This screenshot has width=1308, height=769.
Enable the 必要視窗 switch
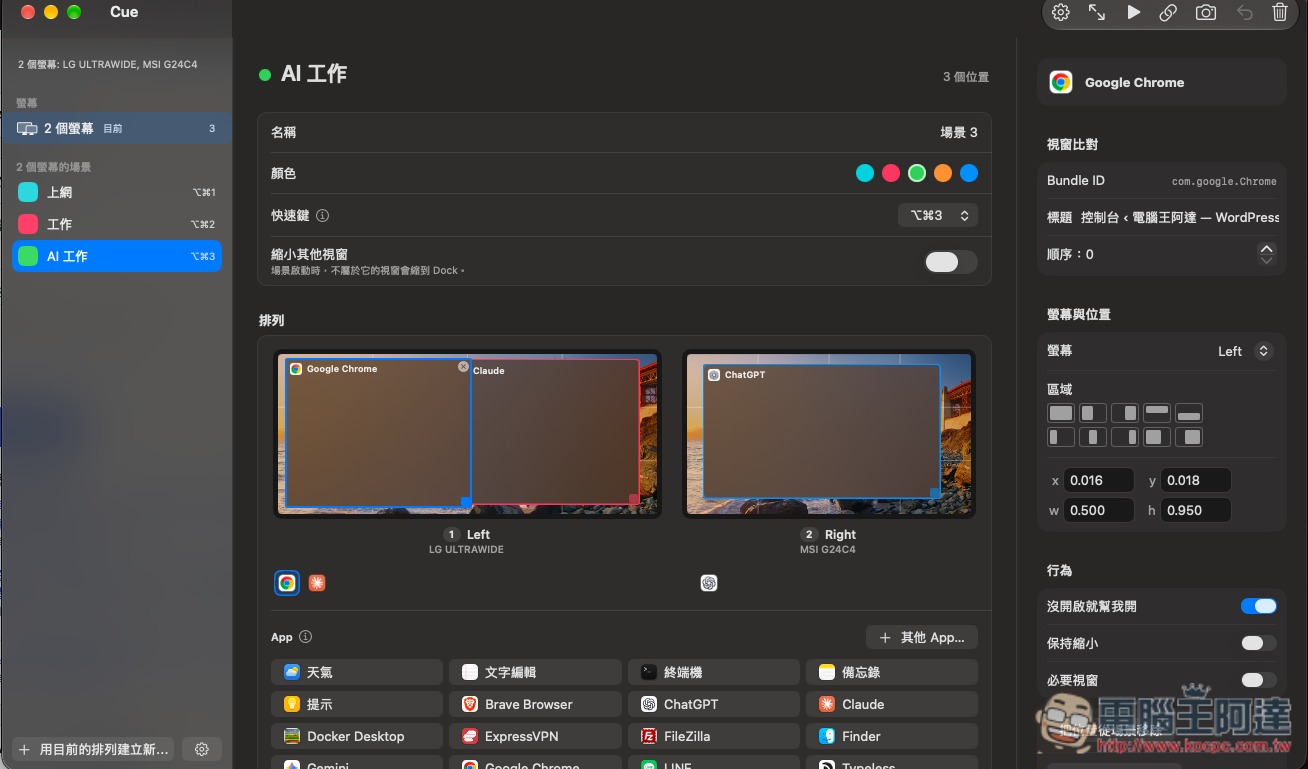(x=1259, y=680)
